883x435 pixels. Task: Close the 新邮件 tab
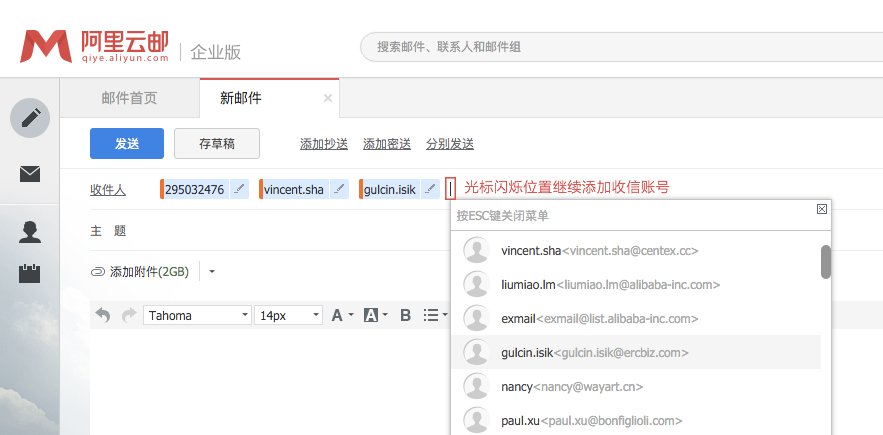(x=328, y=98)
